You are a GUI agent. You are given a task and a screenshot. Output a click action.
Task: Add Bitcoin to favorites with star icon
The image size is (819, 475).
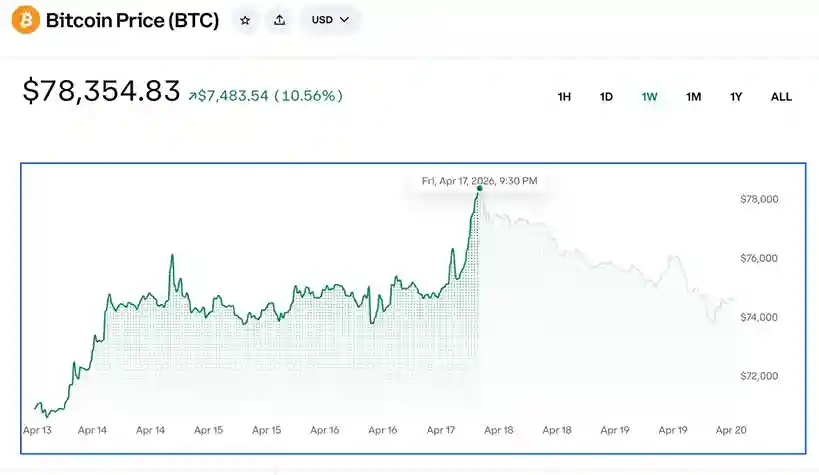click(245, 20)
